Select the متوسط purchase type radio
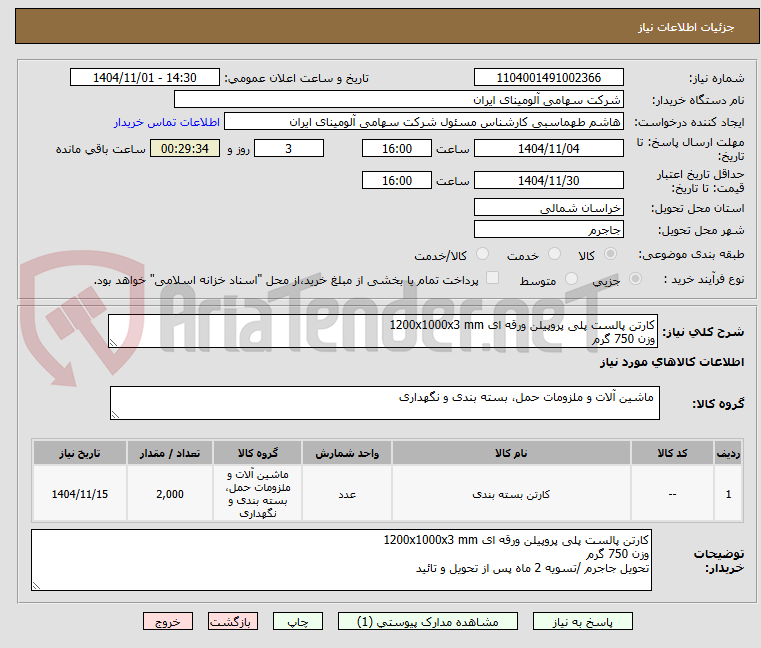Image resolution: width=761 pixels, height=648 pixels. 571,279
